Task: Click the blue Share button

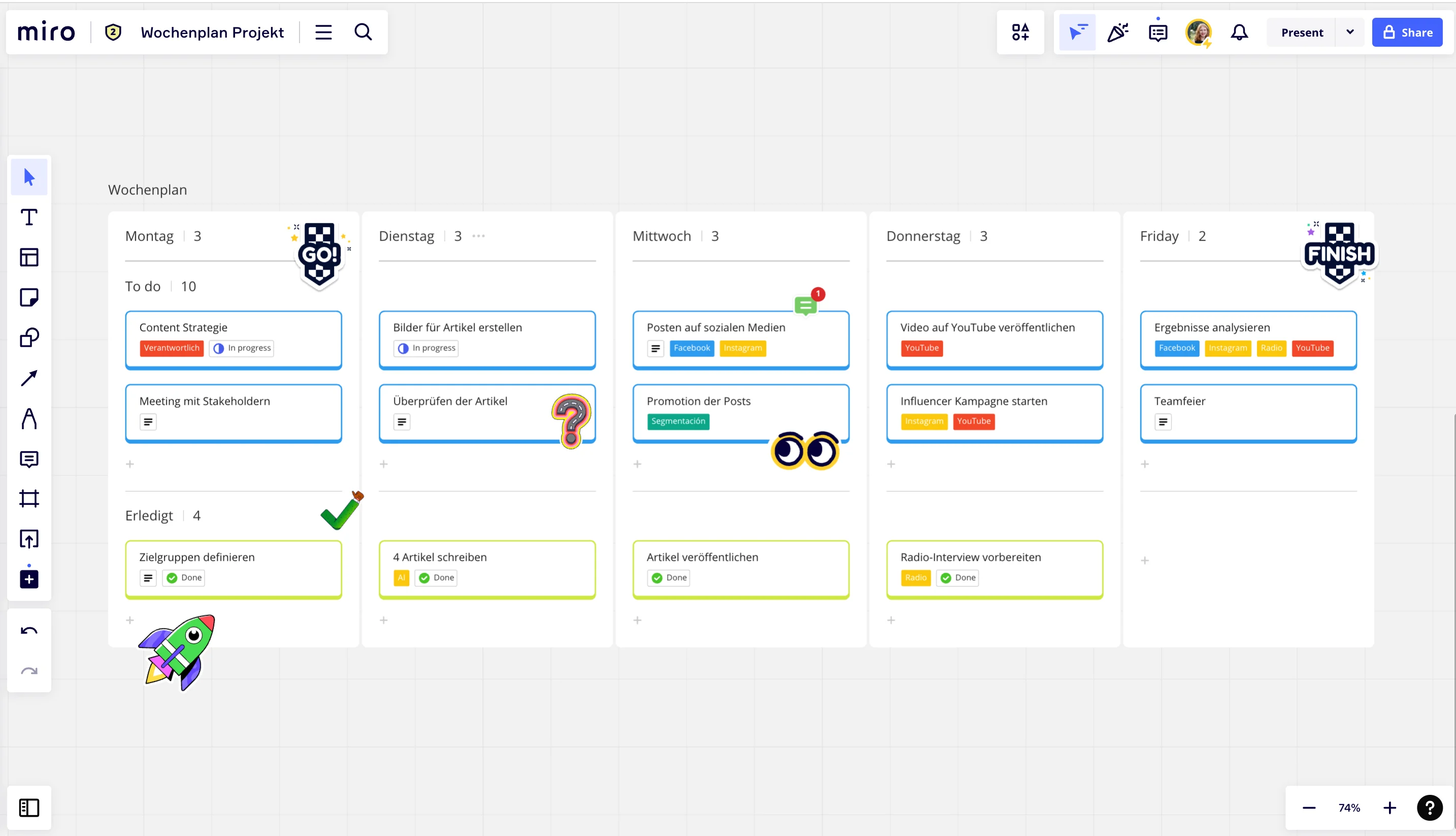Action: pyautogui.click(x=1407, y=33)
